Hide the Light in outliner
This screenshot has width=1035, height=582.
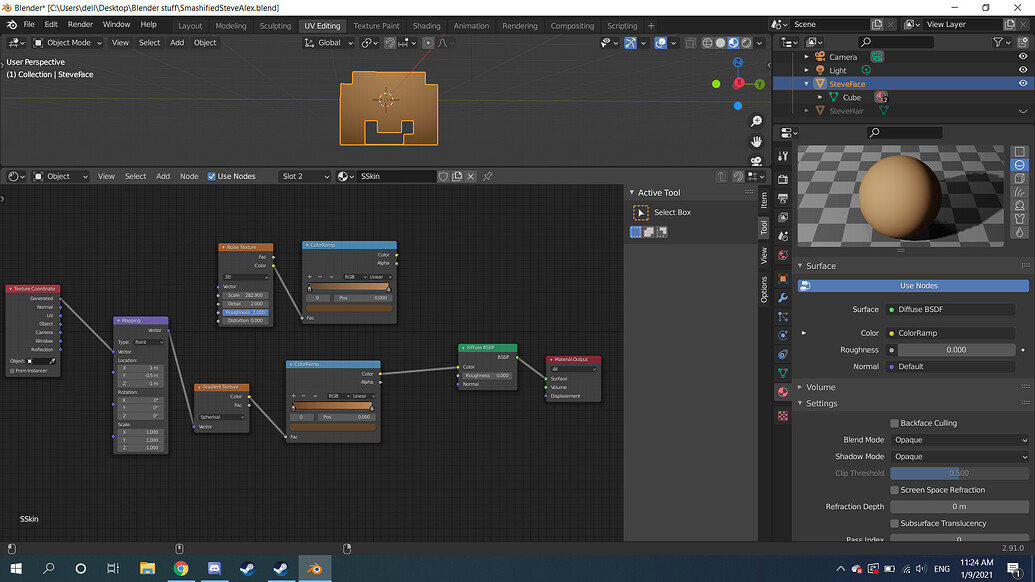(1022, 70)
